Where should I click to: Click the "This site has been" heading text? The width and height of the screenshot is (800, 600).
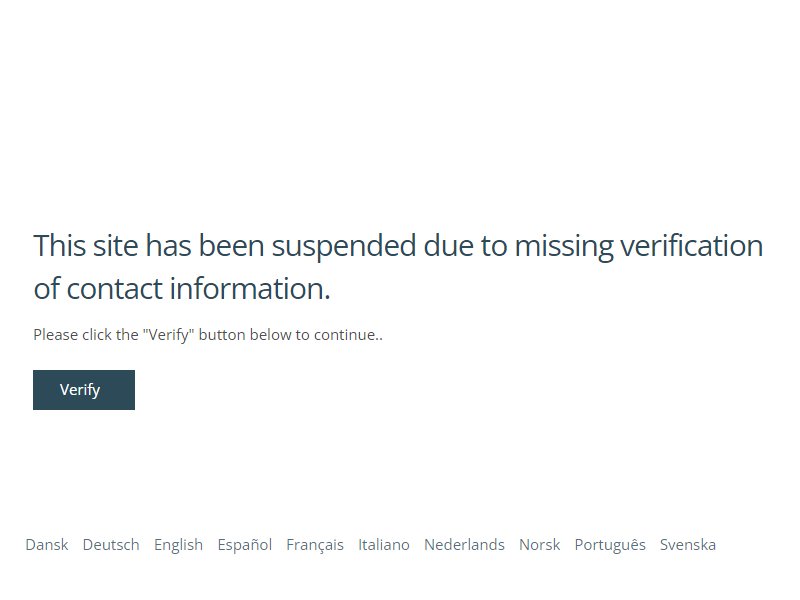(148, 245)
